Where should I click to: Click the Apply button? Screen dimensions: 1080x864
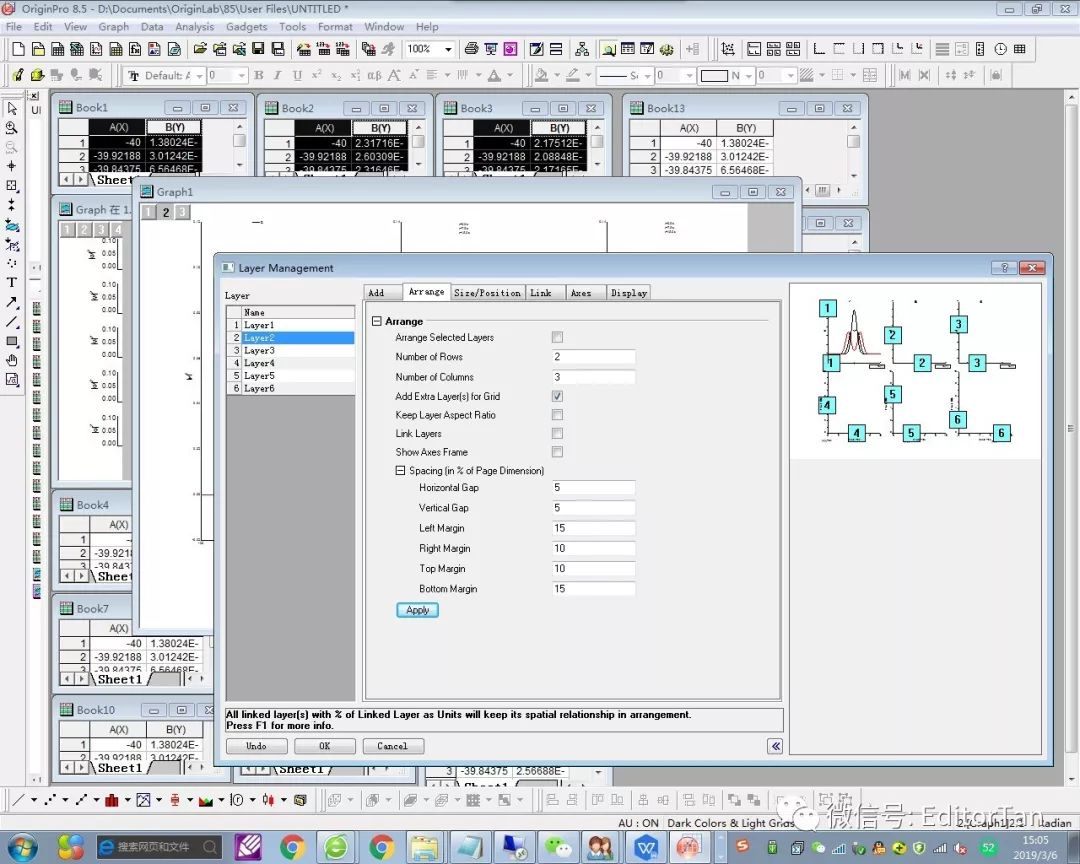(x=417, y=610)
